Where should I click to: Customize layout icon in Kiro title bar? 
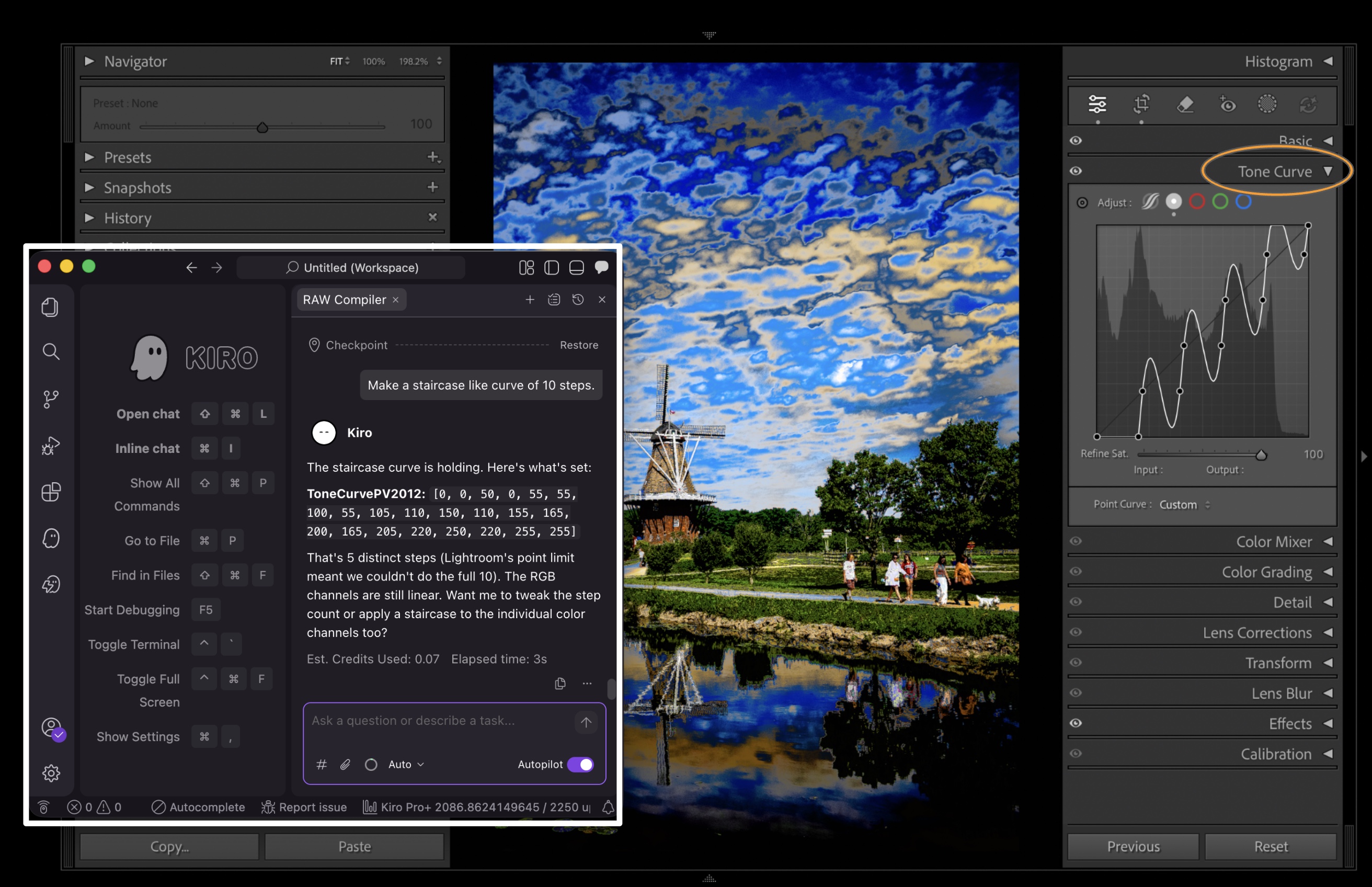click(526, 267)
